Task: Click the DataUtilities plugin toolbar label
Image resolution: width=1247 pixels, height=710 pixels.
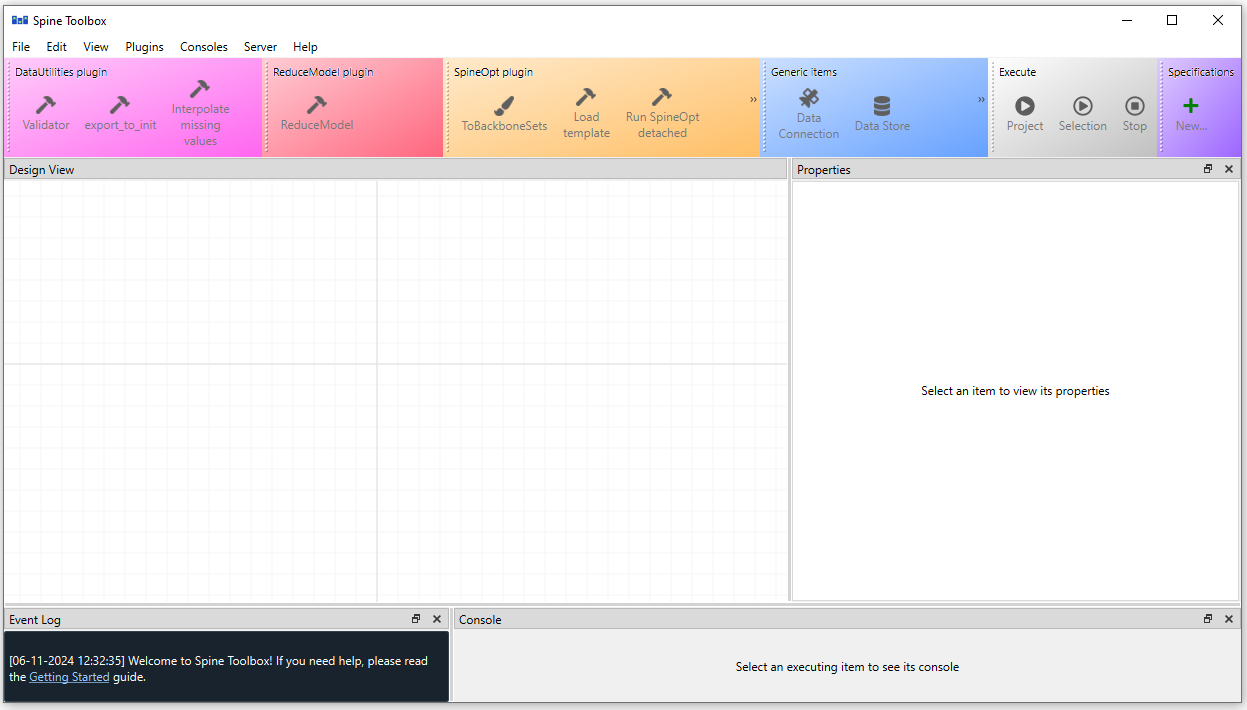Action: (x=61, y=72)
